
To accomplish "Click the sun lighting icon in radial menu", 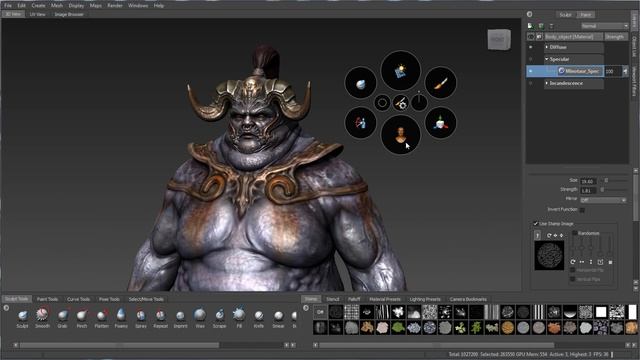I will click(400, 71).
